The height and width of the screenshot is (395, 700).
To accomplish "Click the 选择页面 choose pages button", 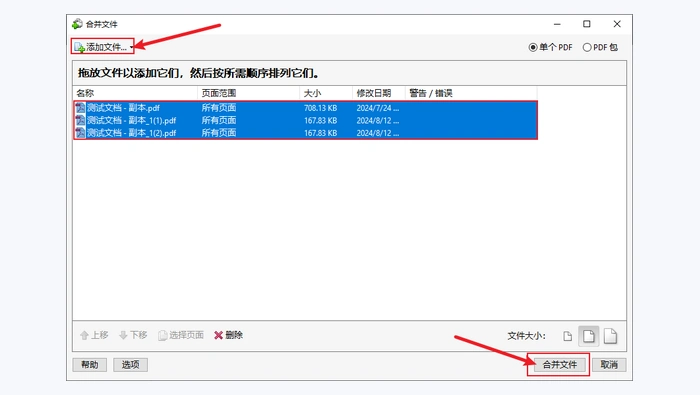I will click(x=181, y=335).
